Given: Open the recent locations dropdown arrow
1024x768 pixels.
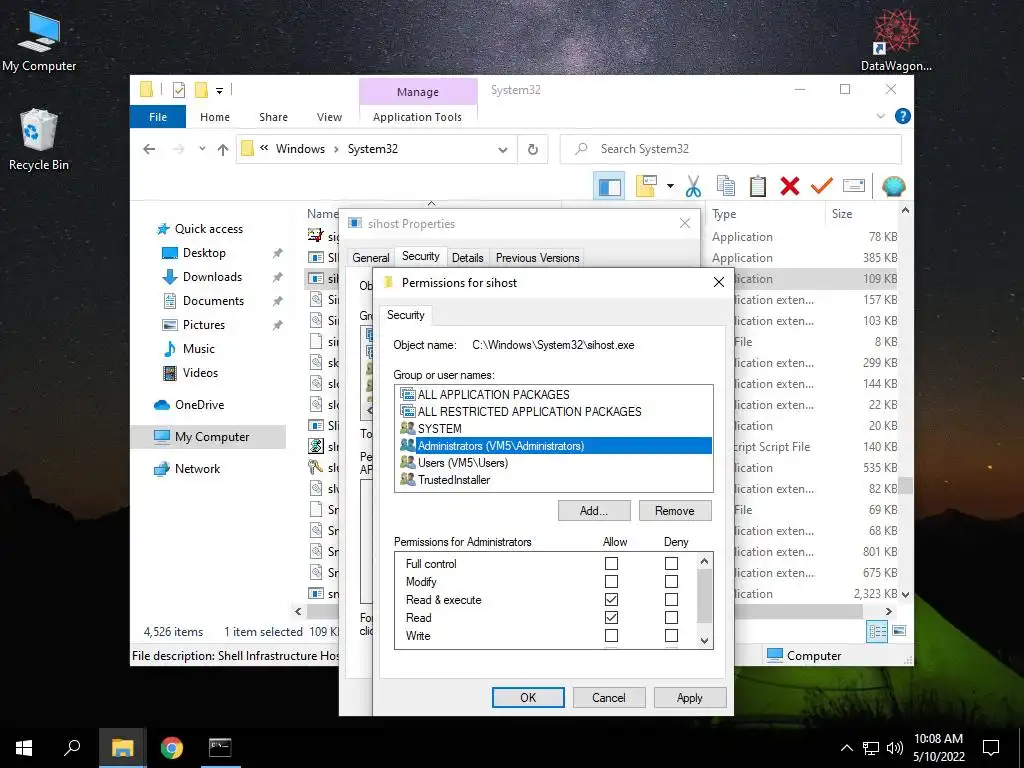Looking at the screenshot, I should point(202,149).
